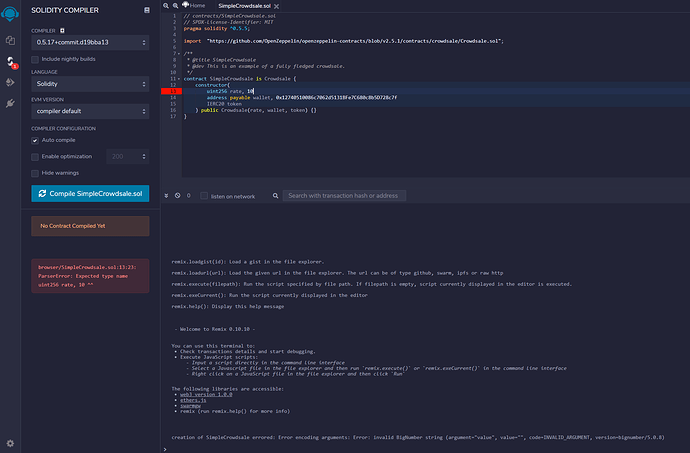690x453 pixels.
Task: Clear the terminal console icon
Action: coord(177,195)
